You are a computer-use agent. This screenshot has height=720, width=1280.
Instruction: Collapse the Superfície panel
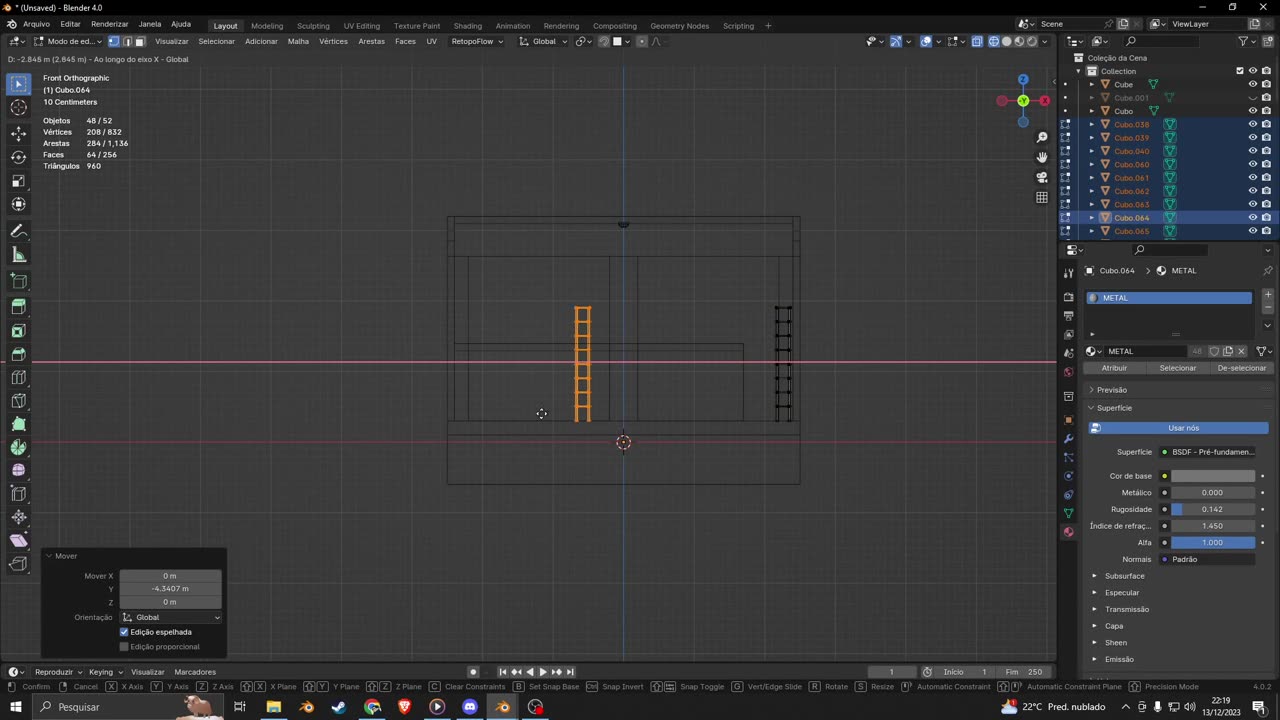(1114, 408)
